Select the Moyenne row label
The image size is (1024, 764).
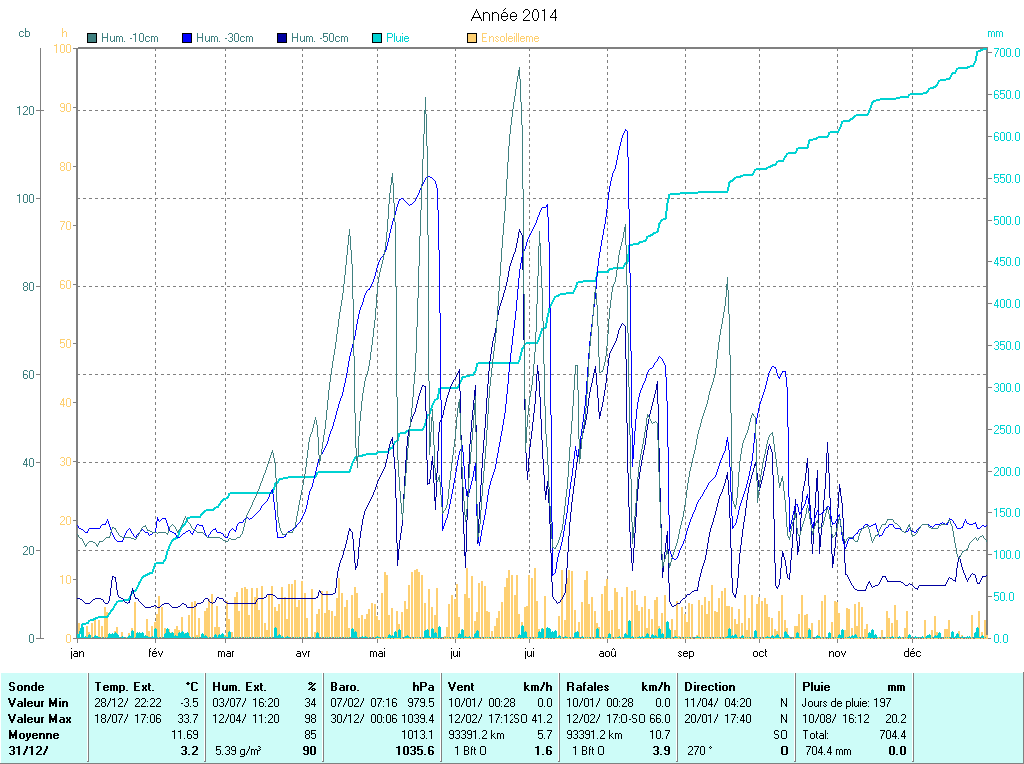pos(34,735)
